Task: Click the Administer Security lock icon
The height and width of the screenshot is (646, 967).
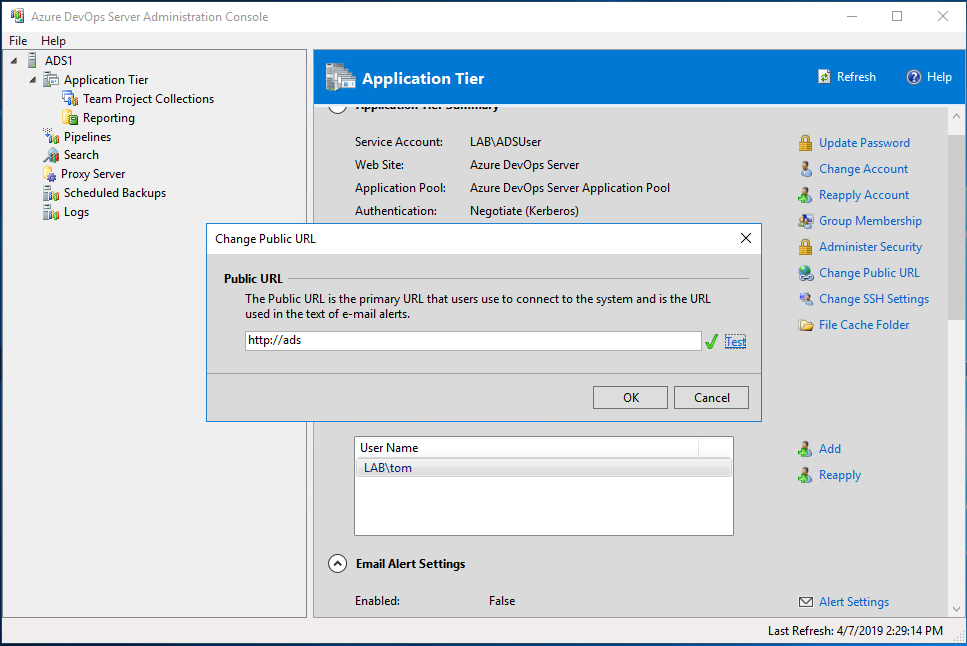Action: 805,247
